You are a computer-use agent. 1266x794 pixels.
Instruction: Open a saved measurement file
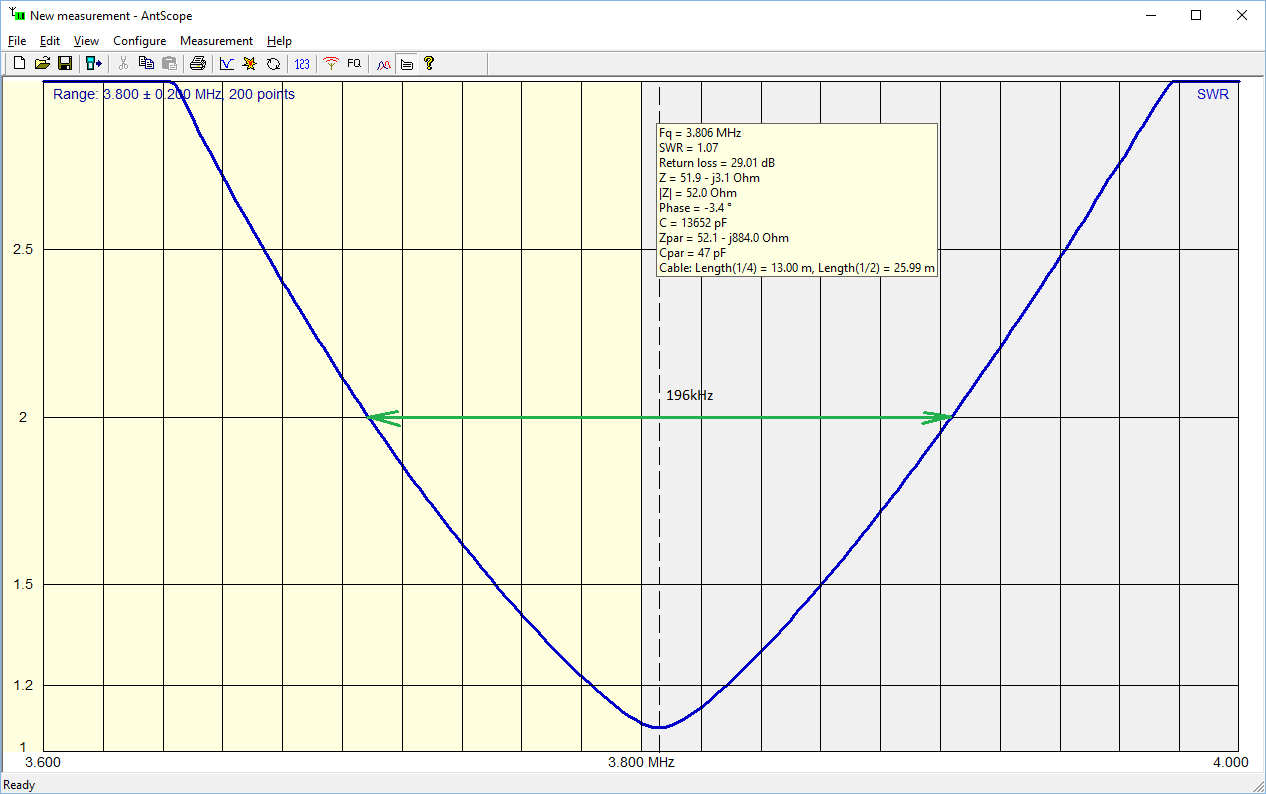pyautogui.click(x=42, y=64)
